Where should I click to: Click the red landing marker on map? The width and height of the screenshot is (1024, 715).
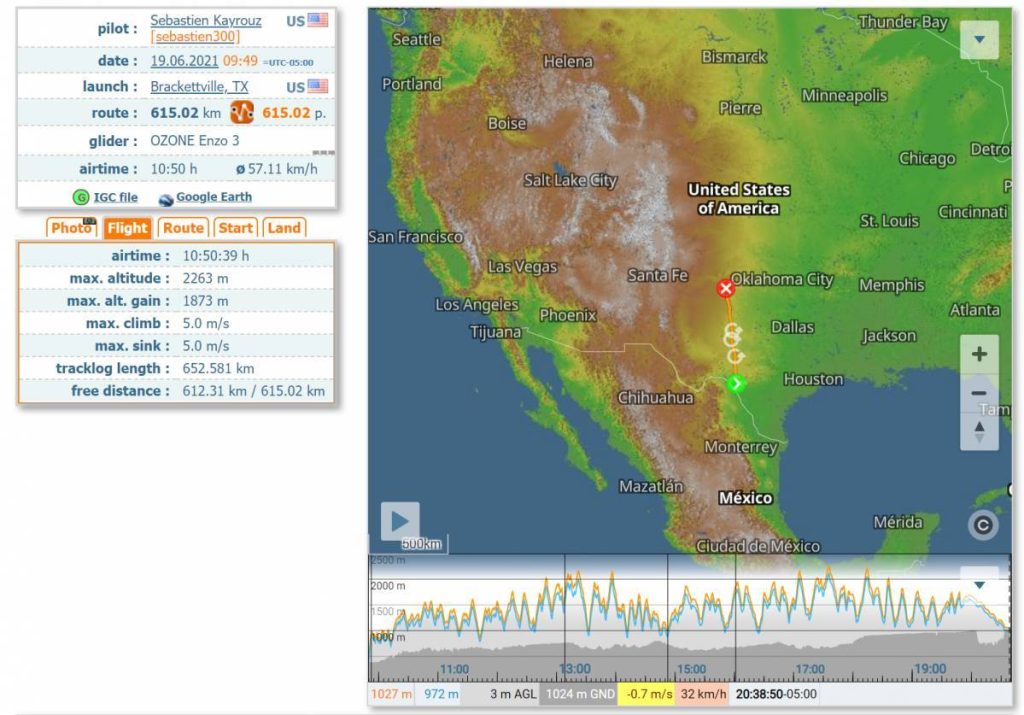coord(726,289)
